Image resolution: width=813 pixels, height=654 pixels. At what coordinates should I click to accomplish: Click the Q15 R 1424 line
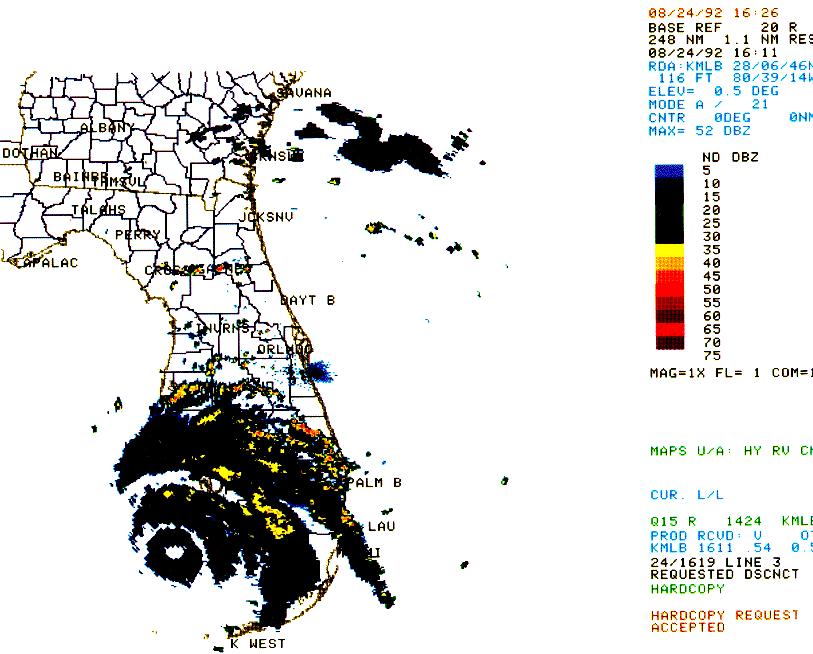click(731, 521)
